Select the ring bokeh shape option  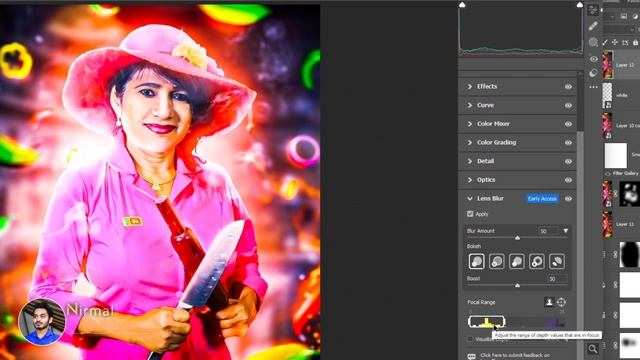pyautogui.click(x=536, y=262)
